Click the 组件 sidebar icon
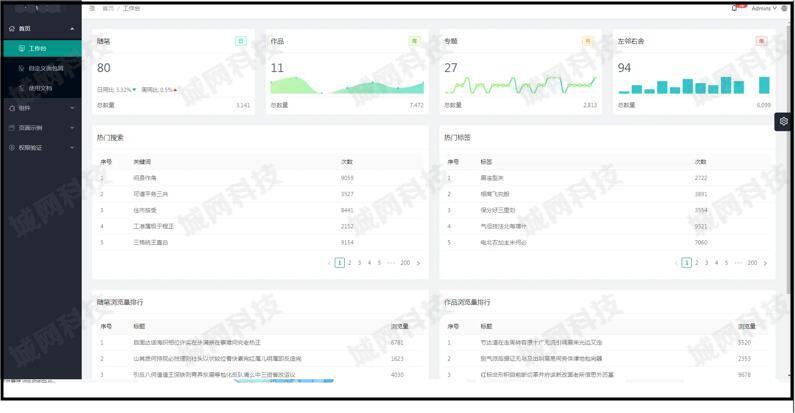Image resolution: width=795 pixels, height=413 pixels. pos(12,108)
